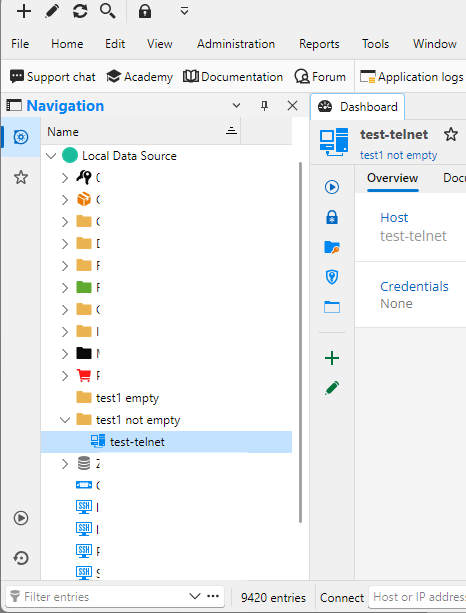Image resolution: width=466 pixels, height=613 pixels.
Task: Click the security shield icon in dashboard
Action: click(332, 277)
